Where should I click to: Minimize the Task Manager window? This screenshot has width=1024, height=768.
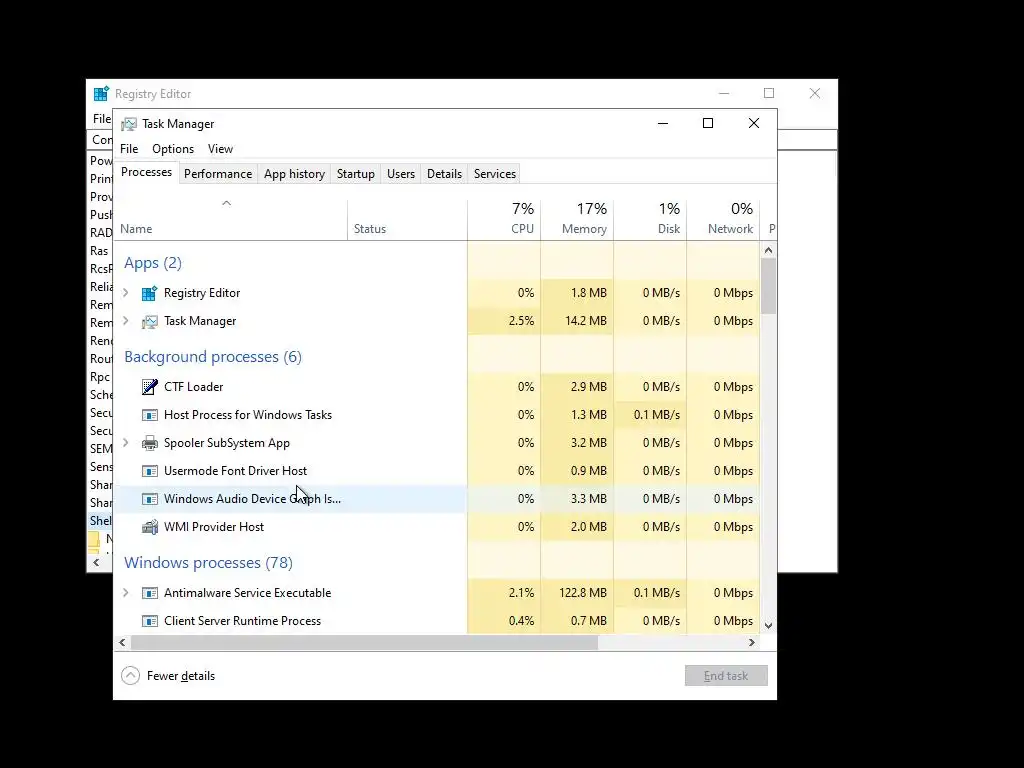click(663, 123)
